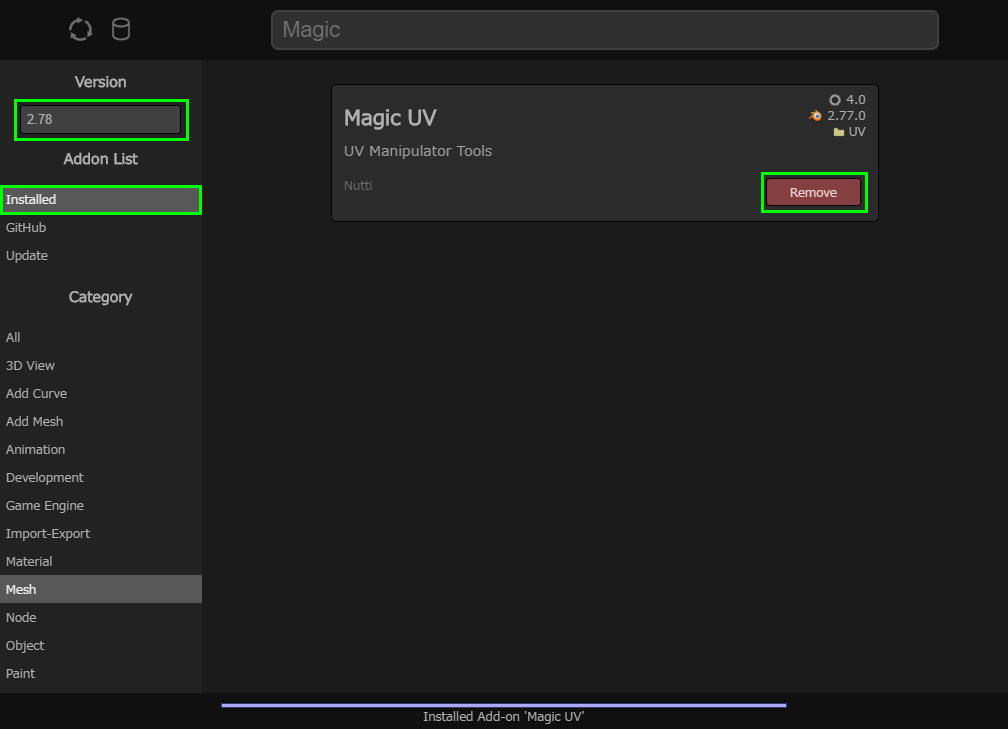This screenshot has height=729, width=1008.
Task: Select the Add Mesh category
Action: [x=101, y=422]
